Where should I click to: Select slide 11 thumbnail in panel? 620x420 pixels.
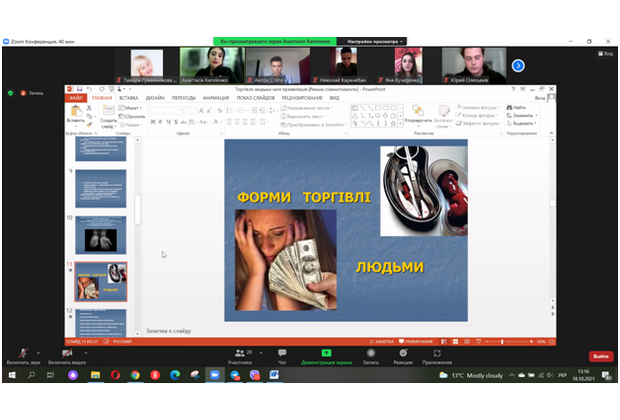(102, 281)
